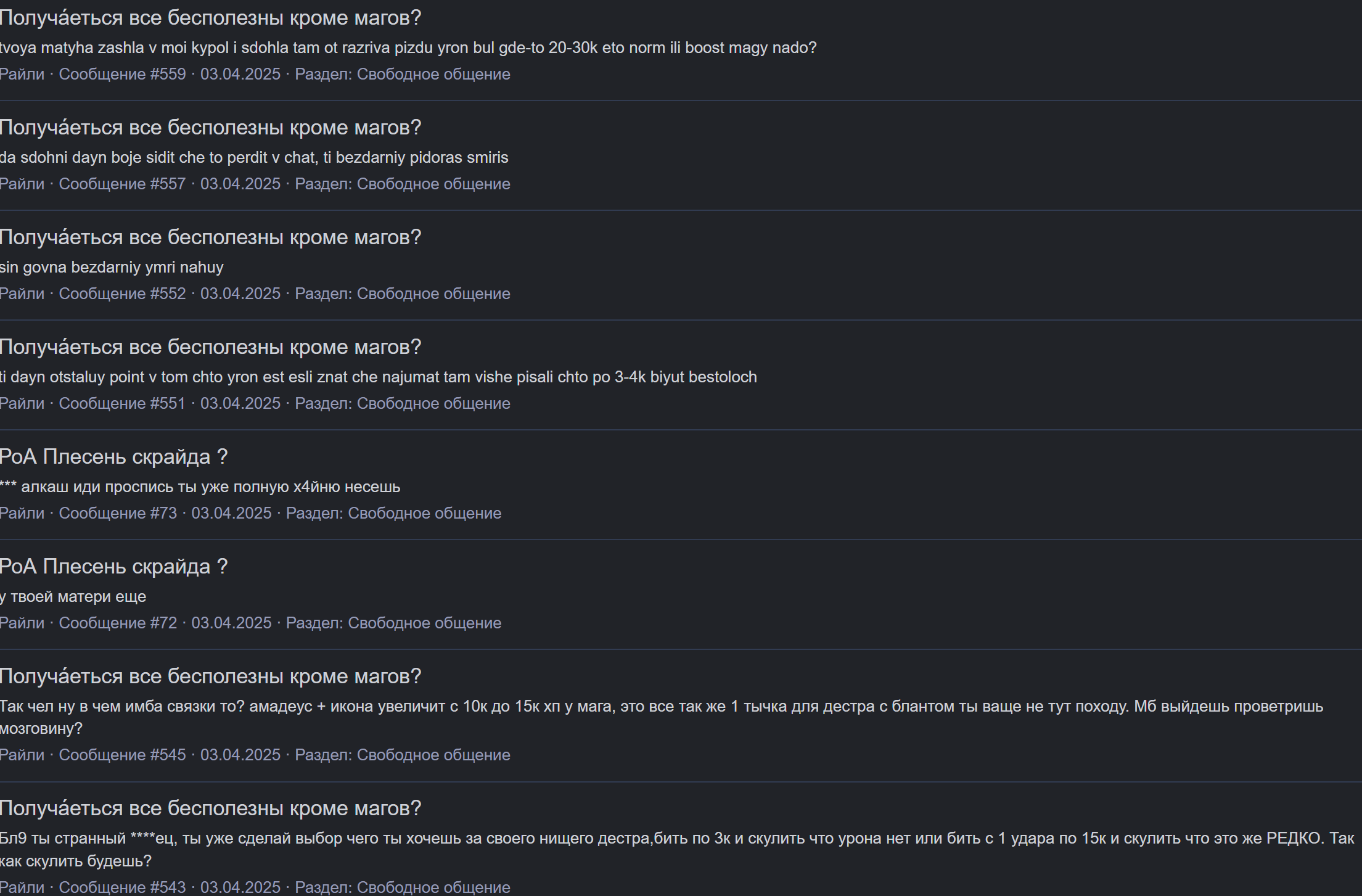This screenshot has height=896, width=1362.
Task: Open thread title above message #545
Action: coord(210,676)
